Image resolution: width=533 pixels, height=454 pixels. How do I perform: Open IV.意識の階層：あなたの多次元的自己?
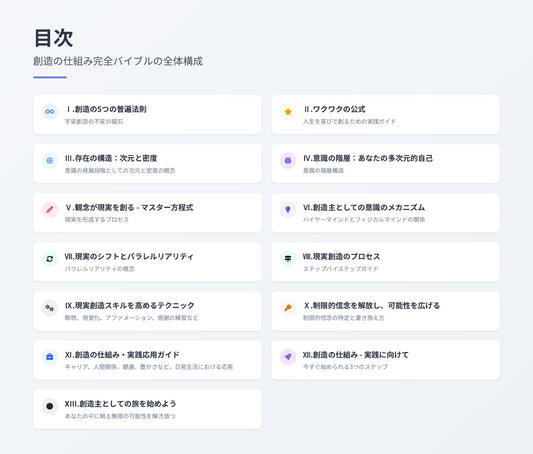(385, 163)
